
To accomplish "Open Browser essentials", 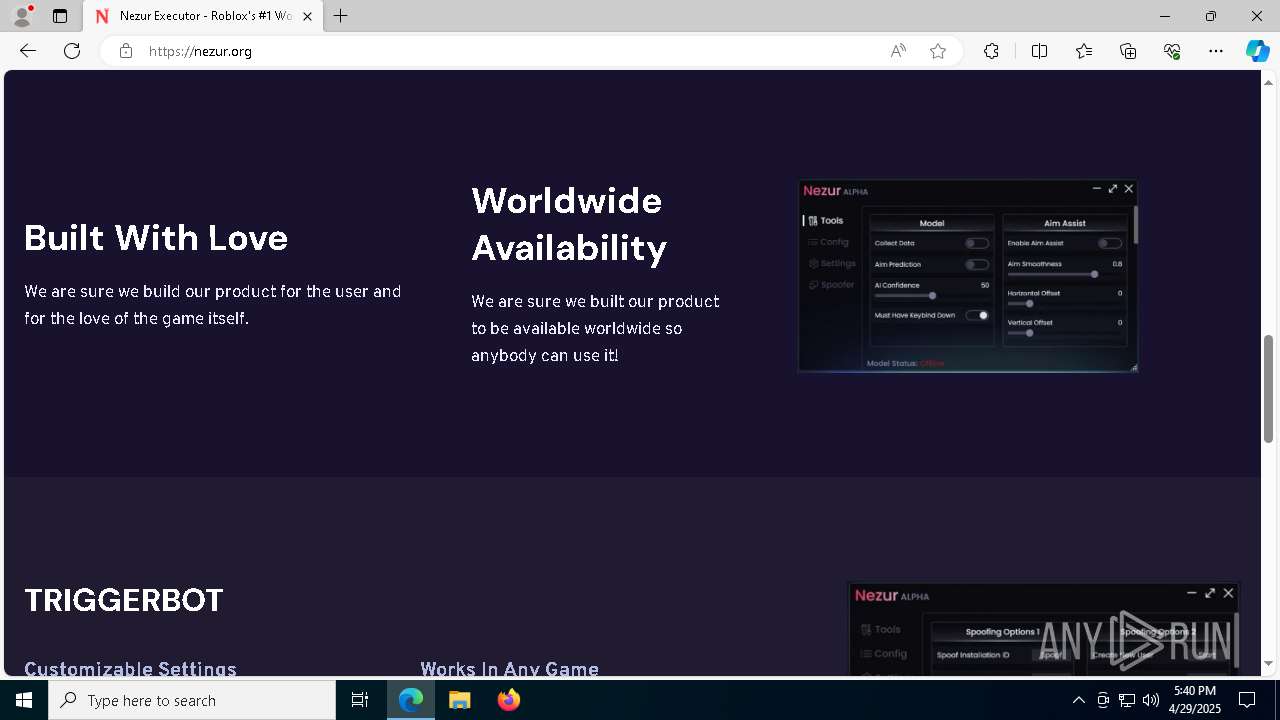I will (1172, 51).
